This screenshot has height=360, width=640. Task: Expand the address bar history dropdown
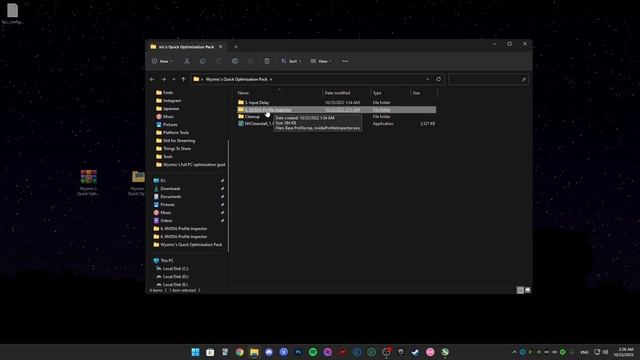tap(428, 79)
